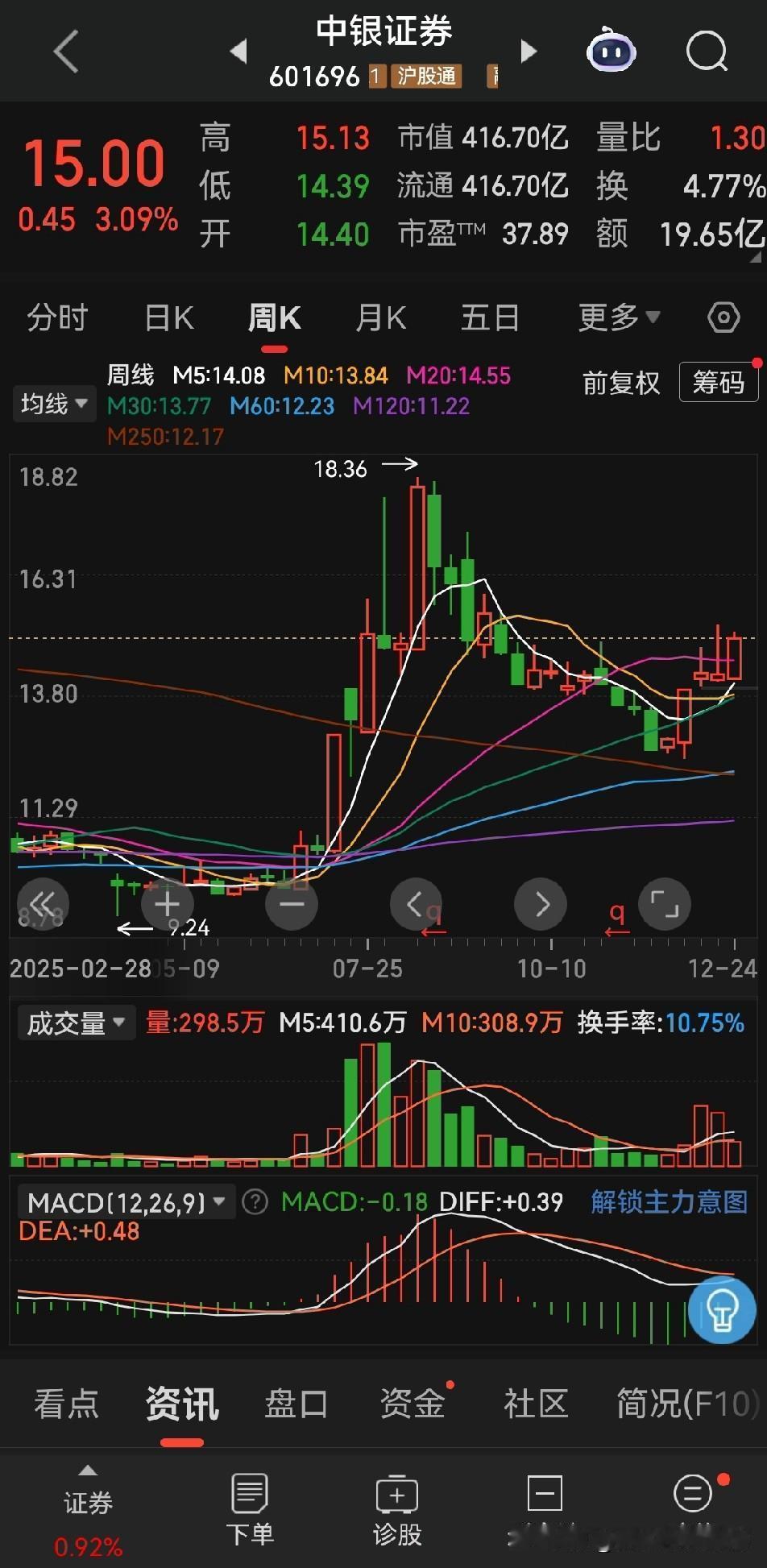This screenshot has height=1568, width=767.
Task: Tap the 中银证券 stock title
Action: click(383, 31)
